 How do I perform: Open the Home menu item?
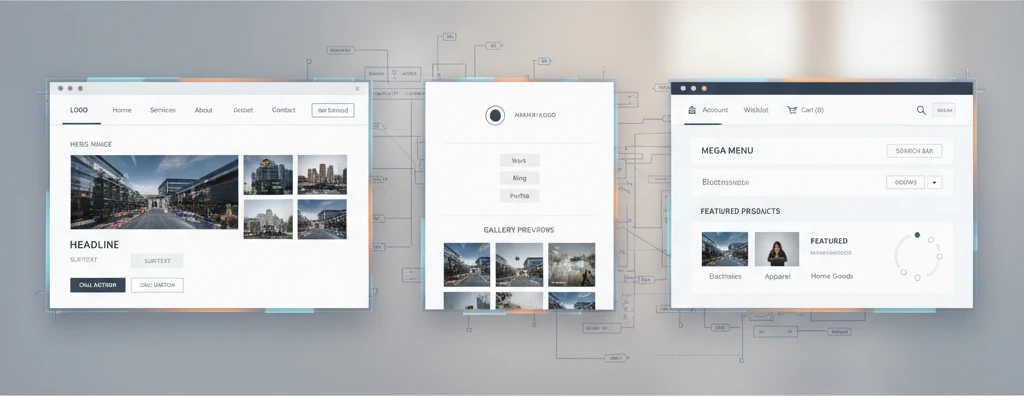point(121,110)
